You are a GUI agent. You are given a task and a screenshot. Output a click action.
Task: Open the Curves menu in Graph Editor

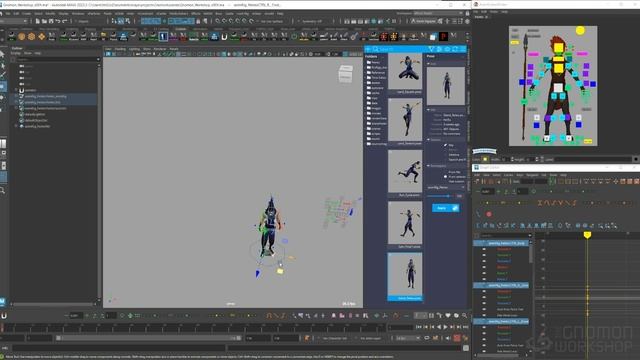click(508, 175)
